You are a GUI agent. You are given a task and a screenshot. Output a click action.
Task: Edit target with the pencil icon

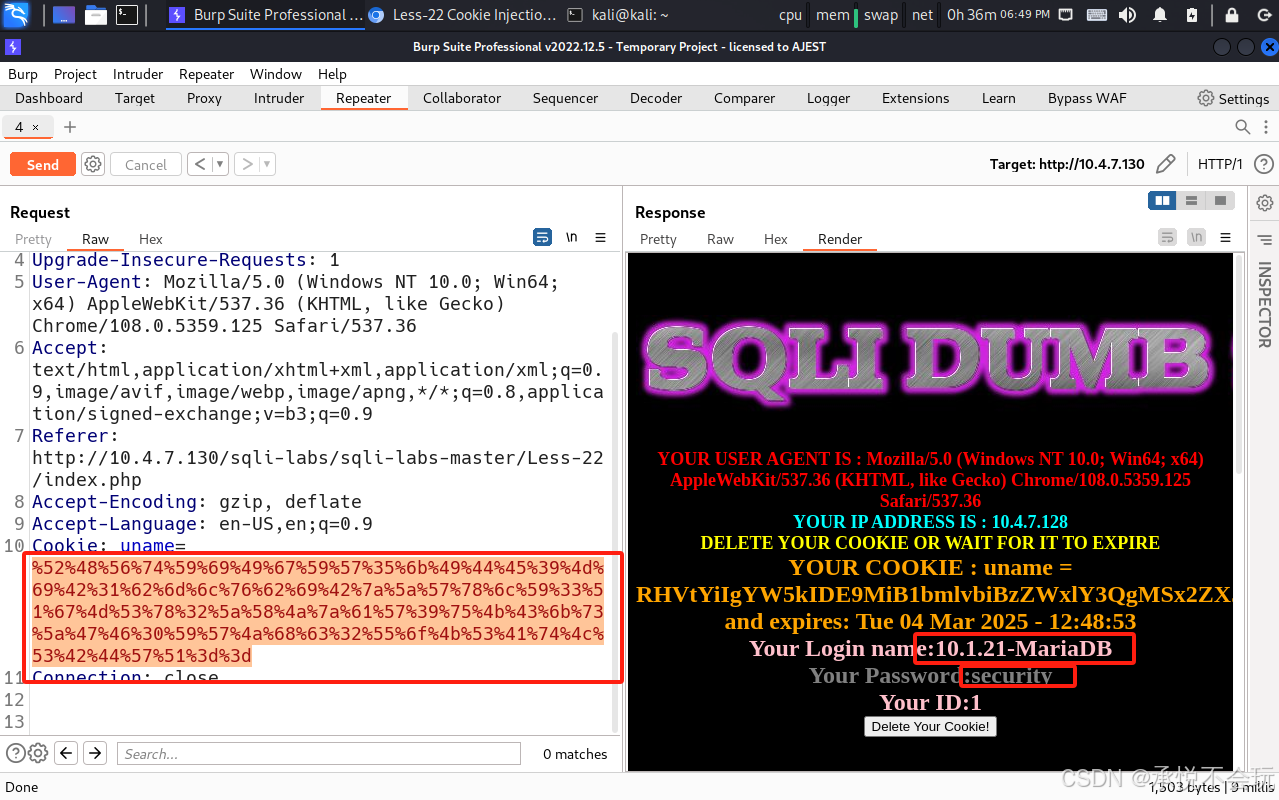1165,164
